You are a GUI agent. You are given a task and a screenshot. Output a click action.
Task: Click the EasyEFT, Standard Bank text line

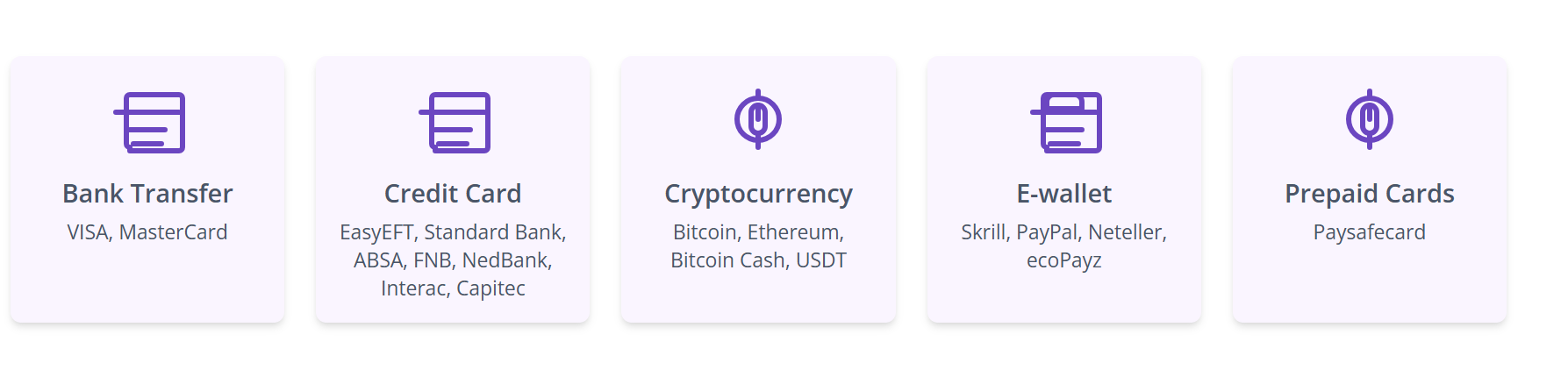pos(453,232)
